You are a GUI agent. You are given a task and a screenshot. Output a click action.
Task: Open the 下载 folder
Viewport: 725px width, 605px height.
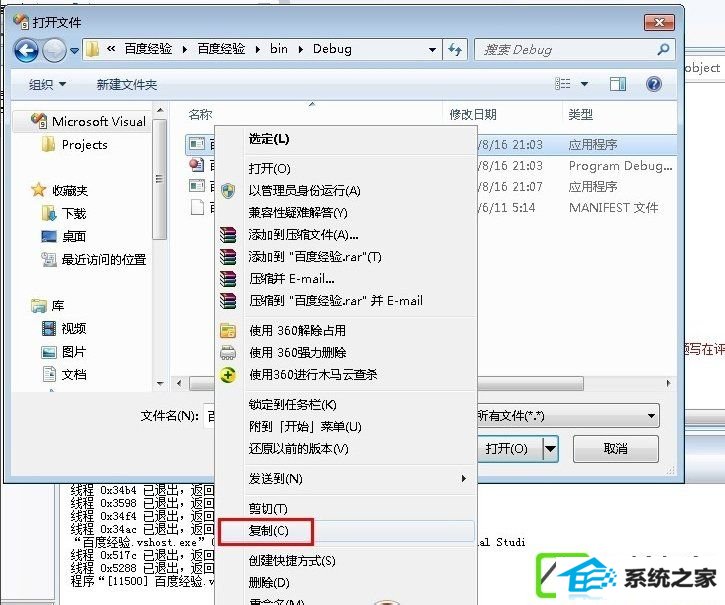pos(64,213)
